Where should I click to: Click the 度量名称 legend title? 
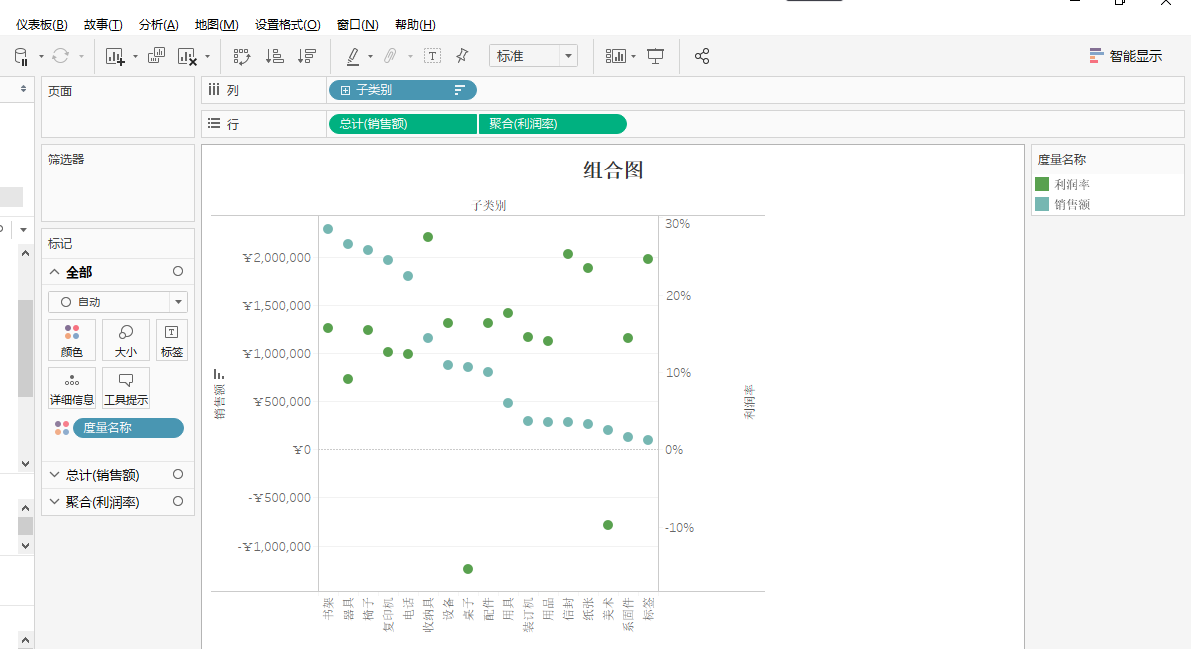pyautogui.click(x=1062, y=160)
